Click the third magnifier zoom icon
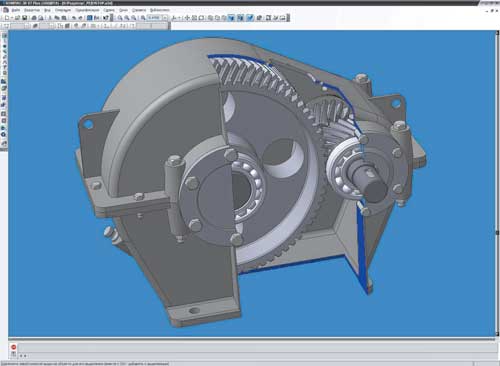The image size is (500, 366). click(133, 18)
